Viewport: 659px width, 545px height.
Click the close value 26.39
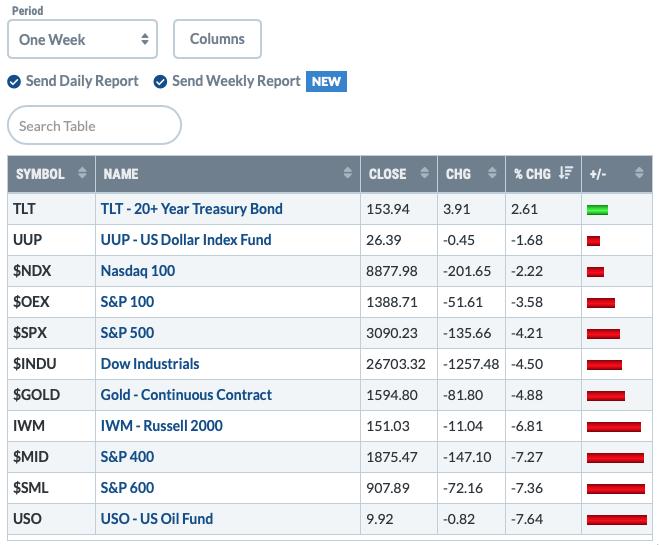[383, 240]
